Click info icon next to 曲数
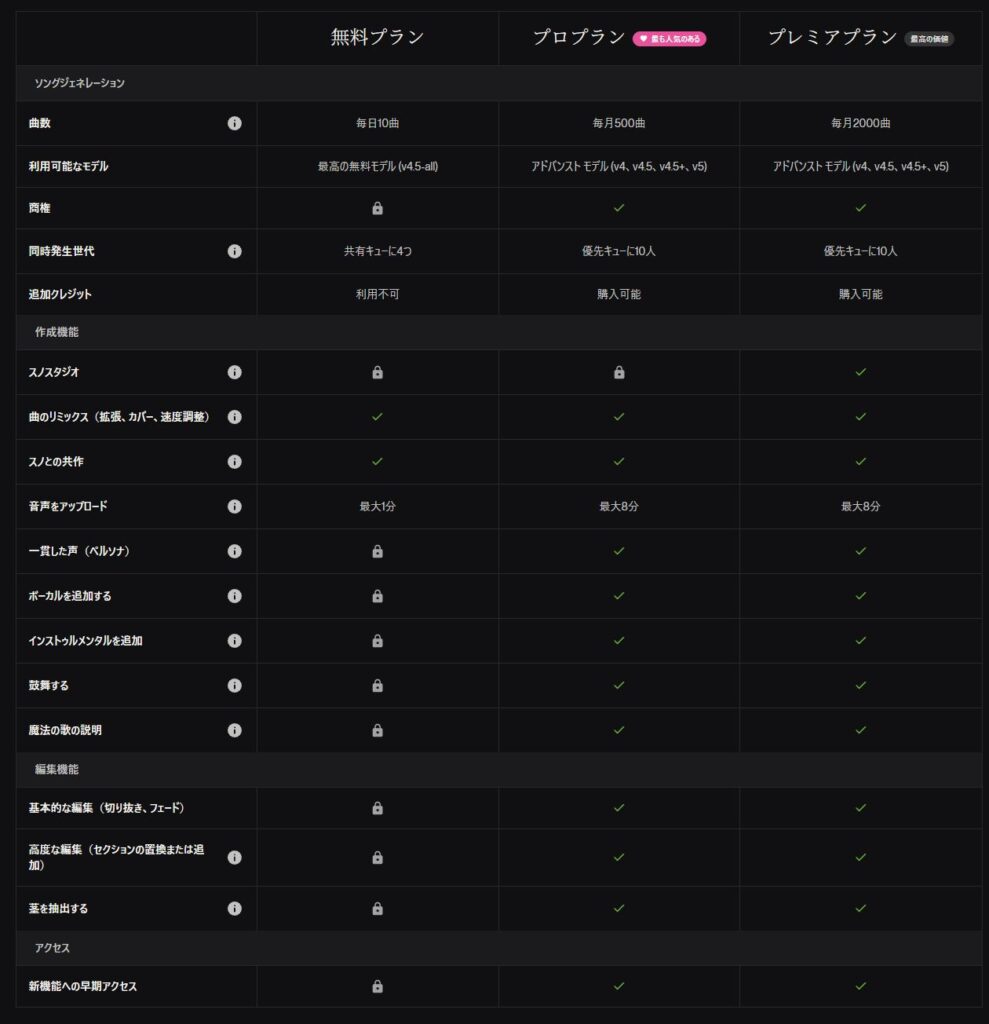The height and width of the screenshot is (1024, 989). (234, 123)
